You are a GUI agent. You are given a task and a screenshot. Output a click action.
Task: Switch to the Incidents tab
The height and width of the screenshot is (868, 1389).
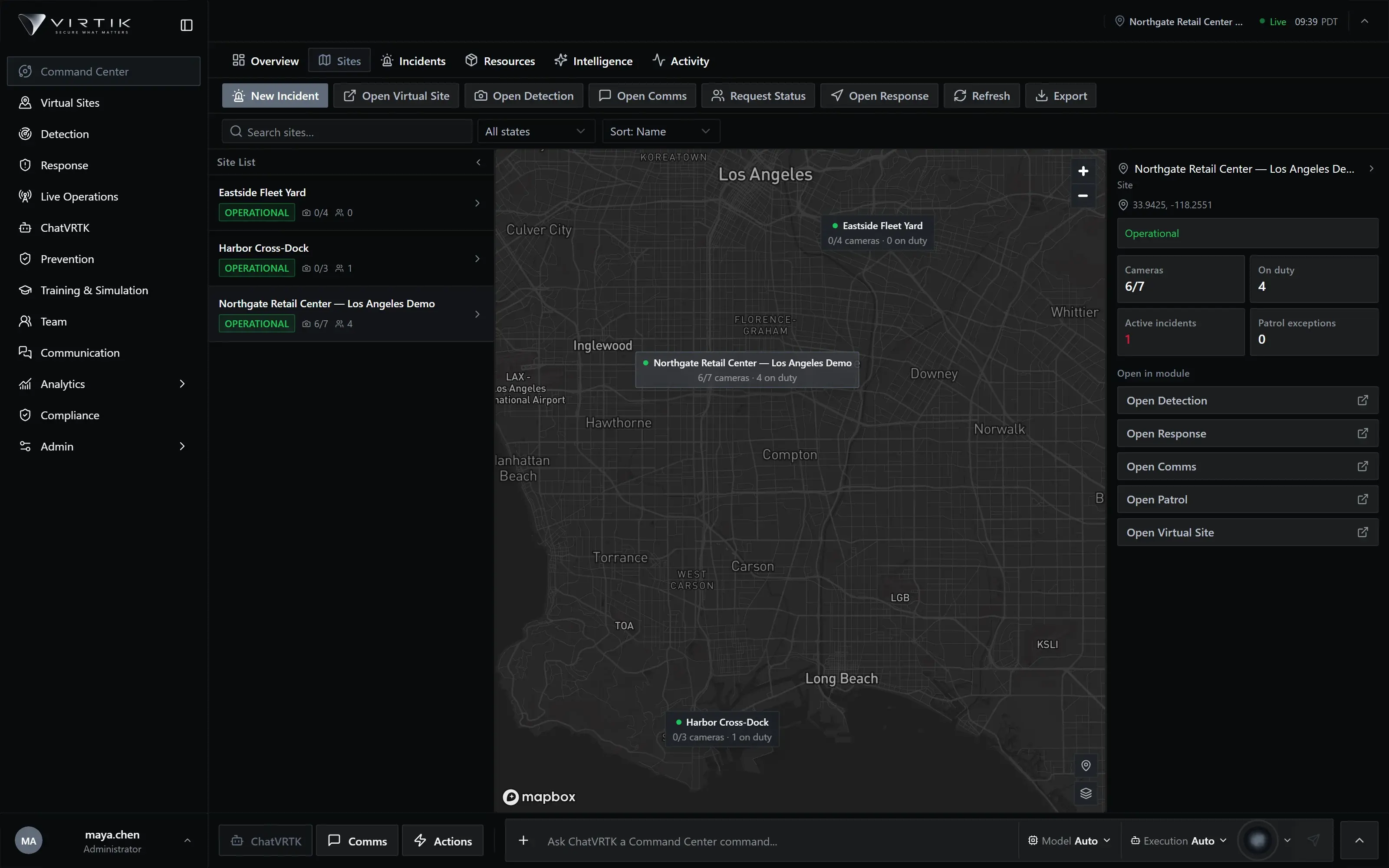coord(413,61)
